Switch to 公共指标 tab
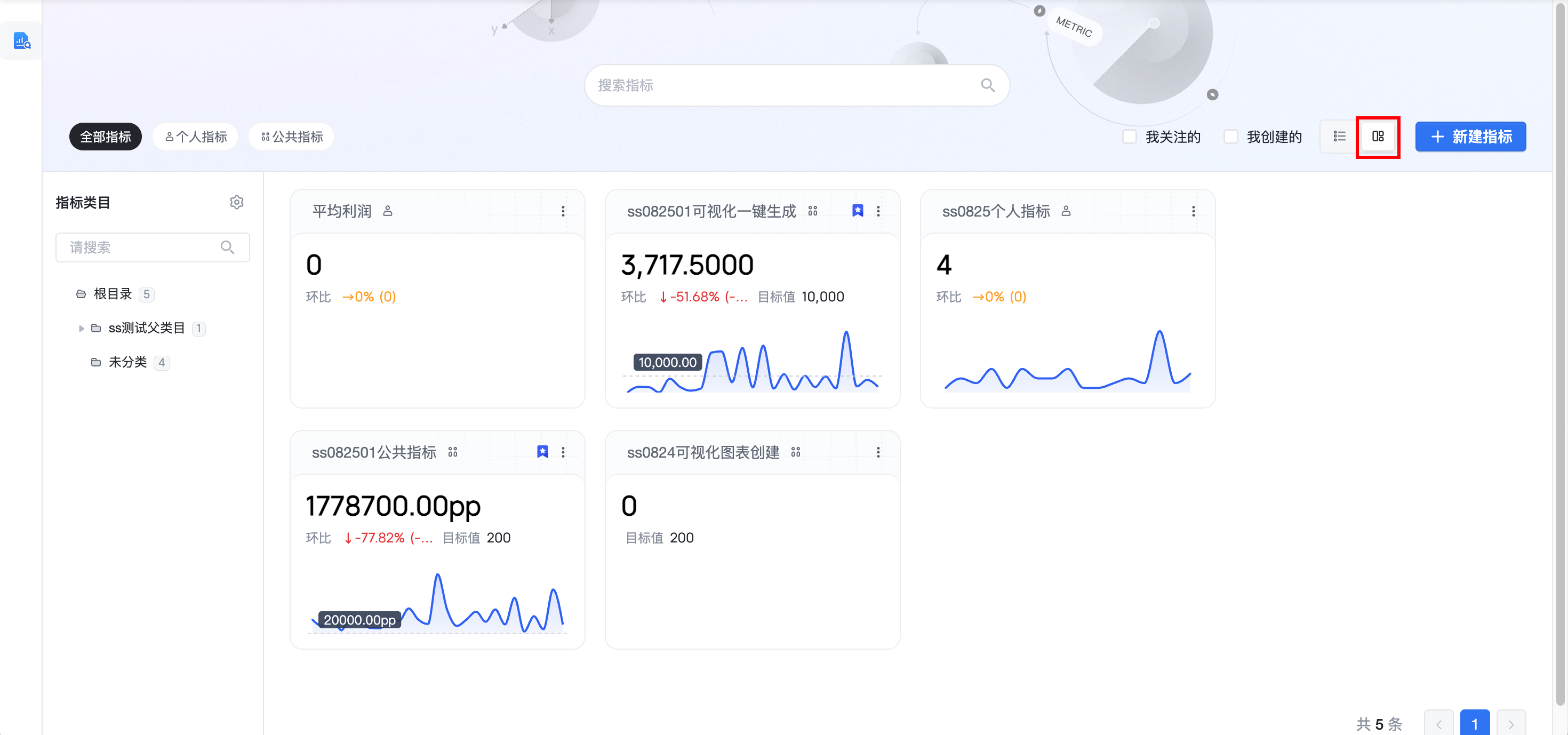 point(292,137)
